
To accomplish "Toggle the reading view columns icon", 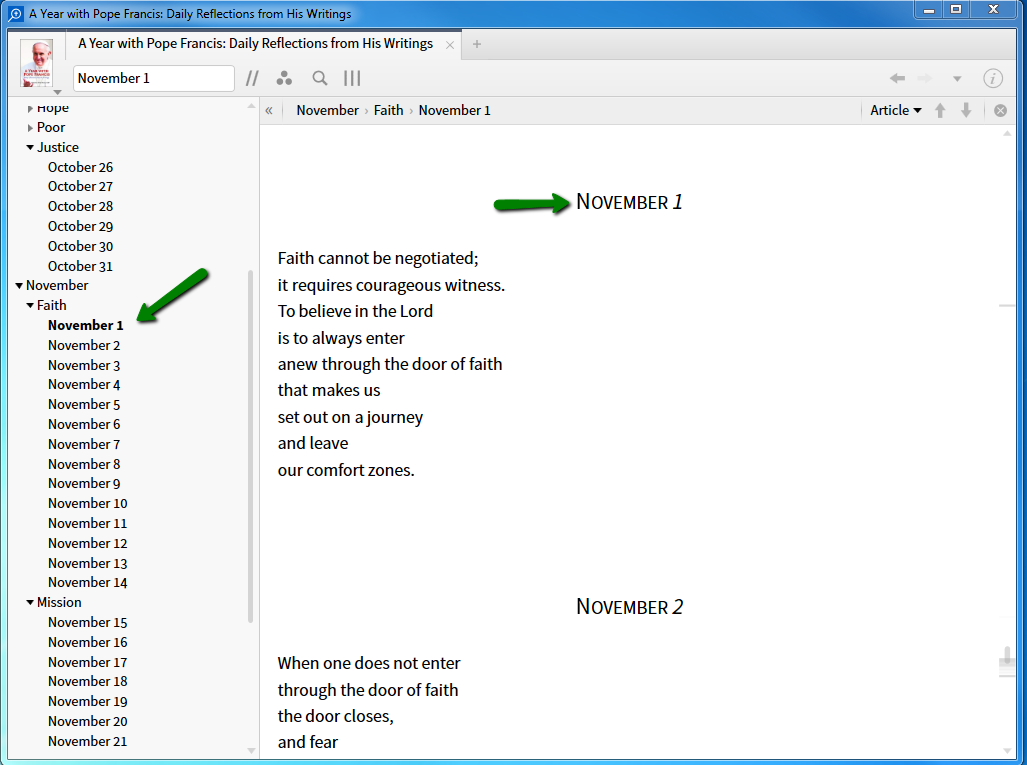I will [x=352, y=79].
